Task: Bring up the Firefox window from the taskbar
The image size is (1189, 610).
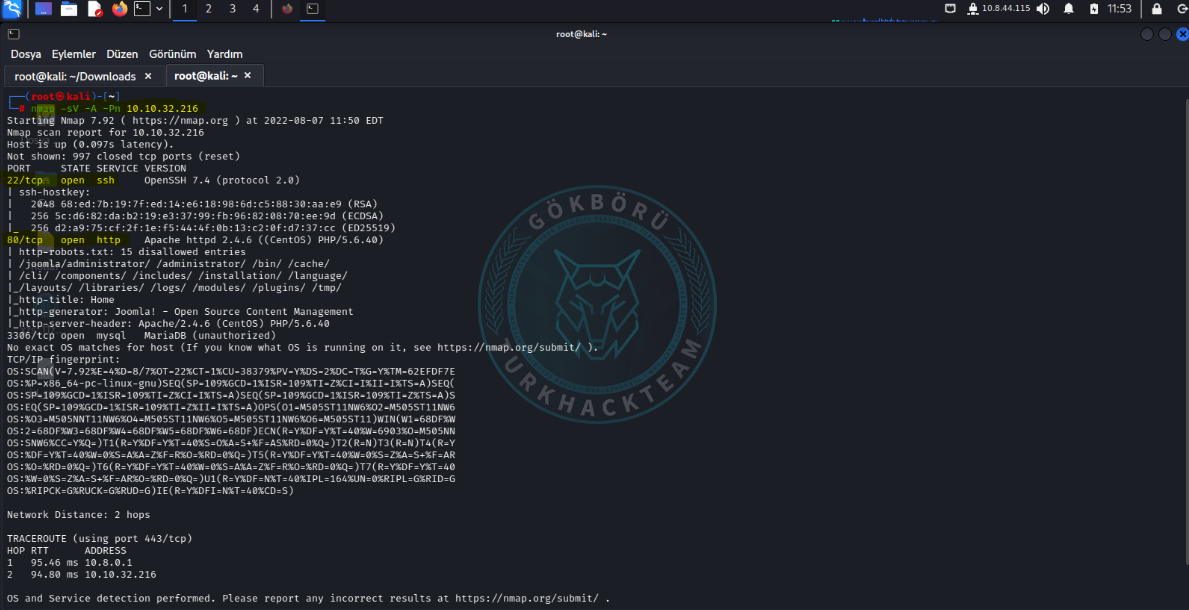Action: 287,9
